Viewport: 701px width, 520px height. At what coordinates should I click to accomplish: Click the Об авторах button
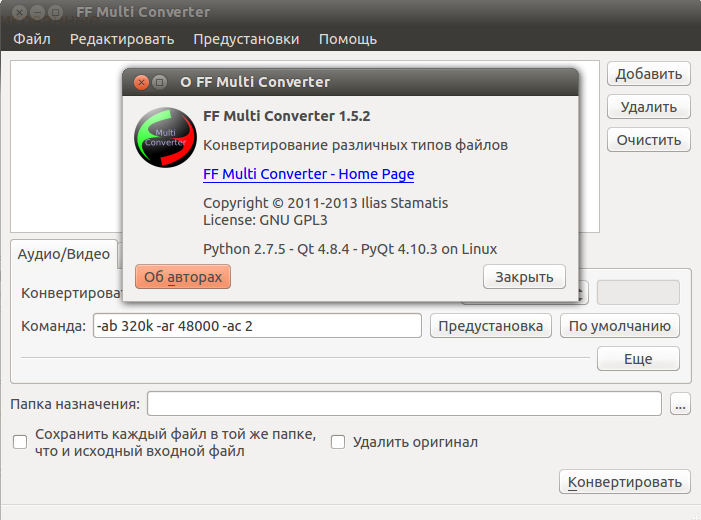[x=182, y=277]
